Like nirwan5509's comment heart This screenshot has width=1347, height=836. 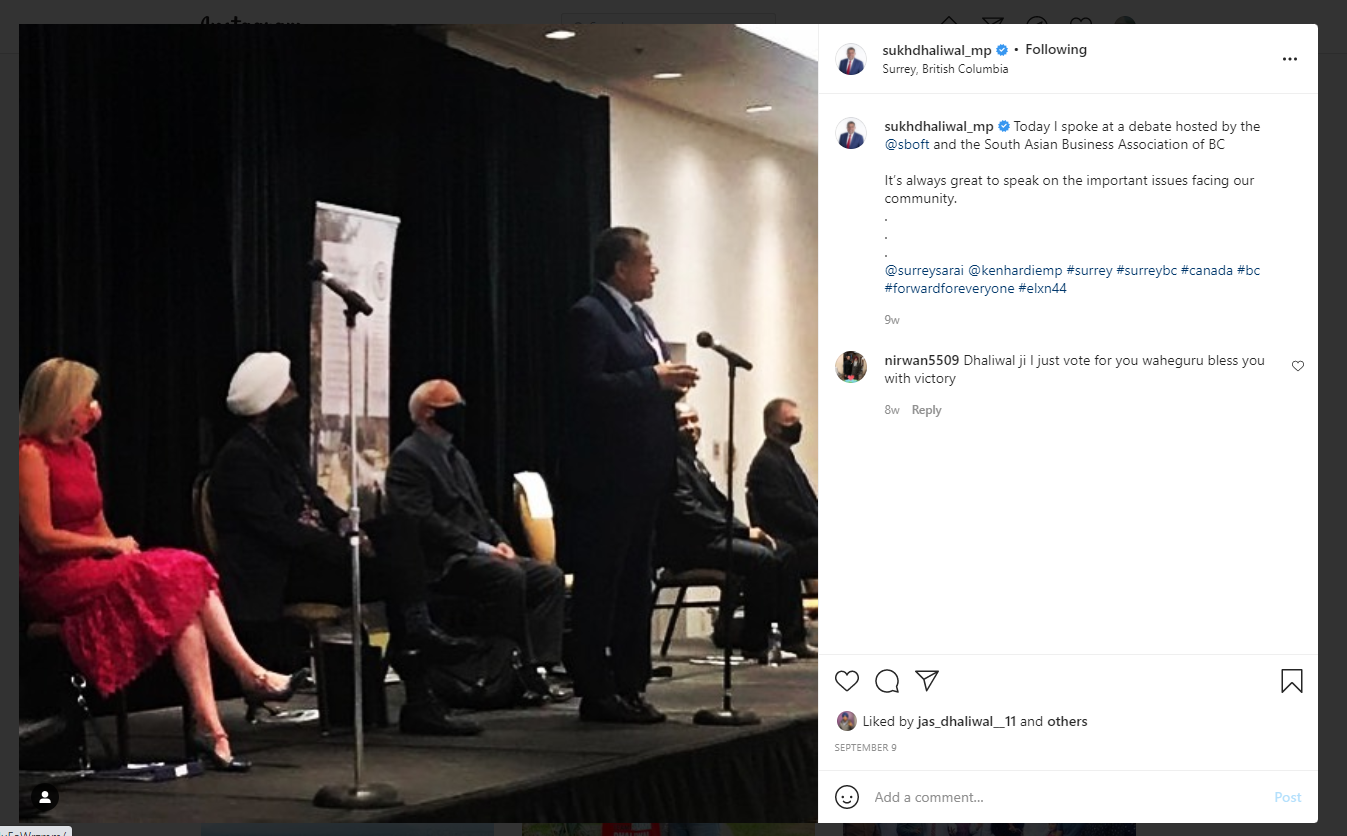coord(1298,366)
